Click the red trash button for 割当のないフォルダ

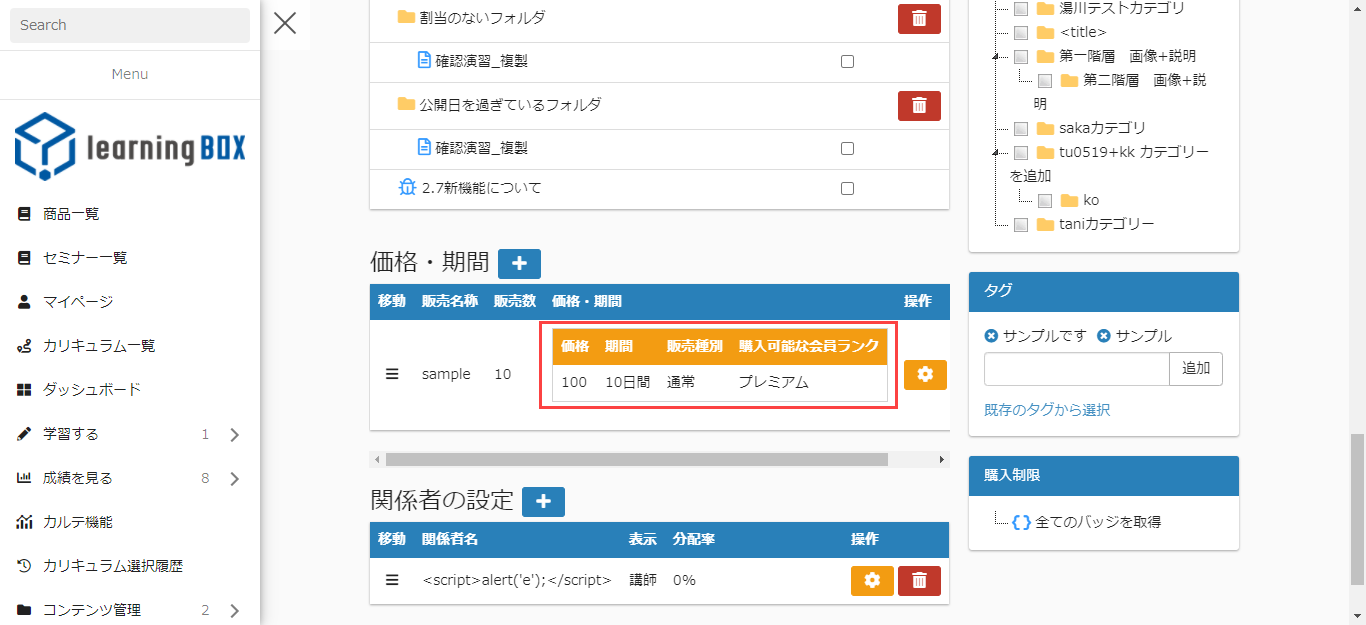919,18
